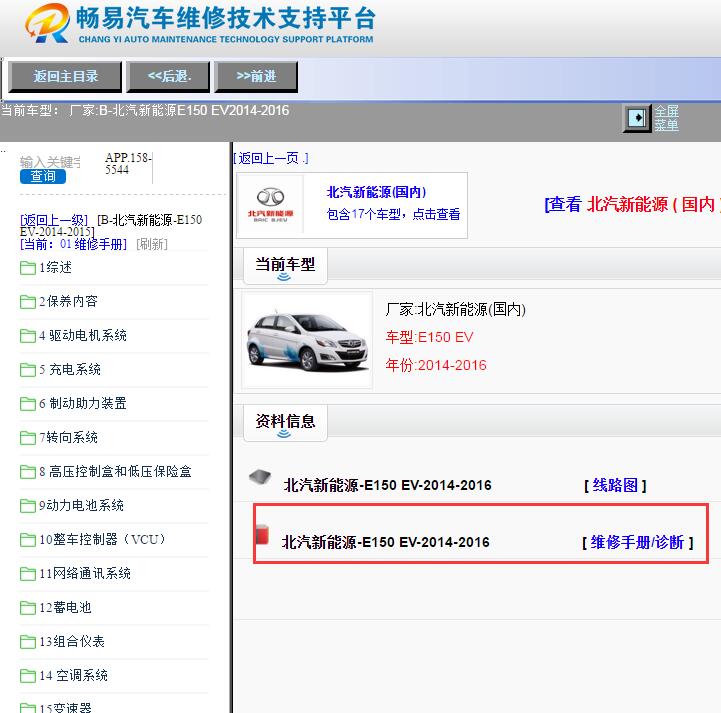Click folder icon for 11网络通讯系统

click(28, 574)
